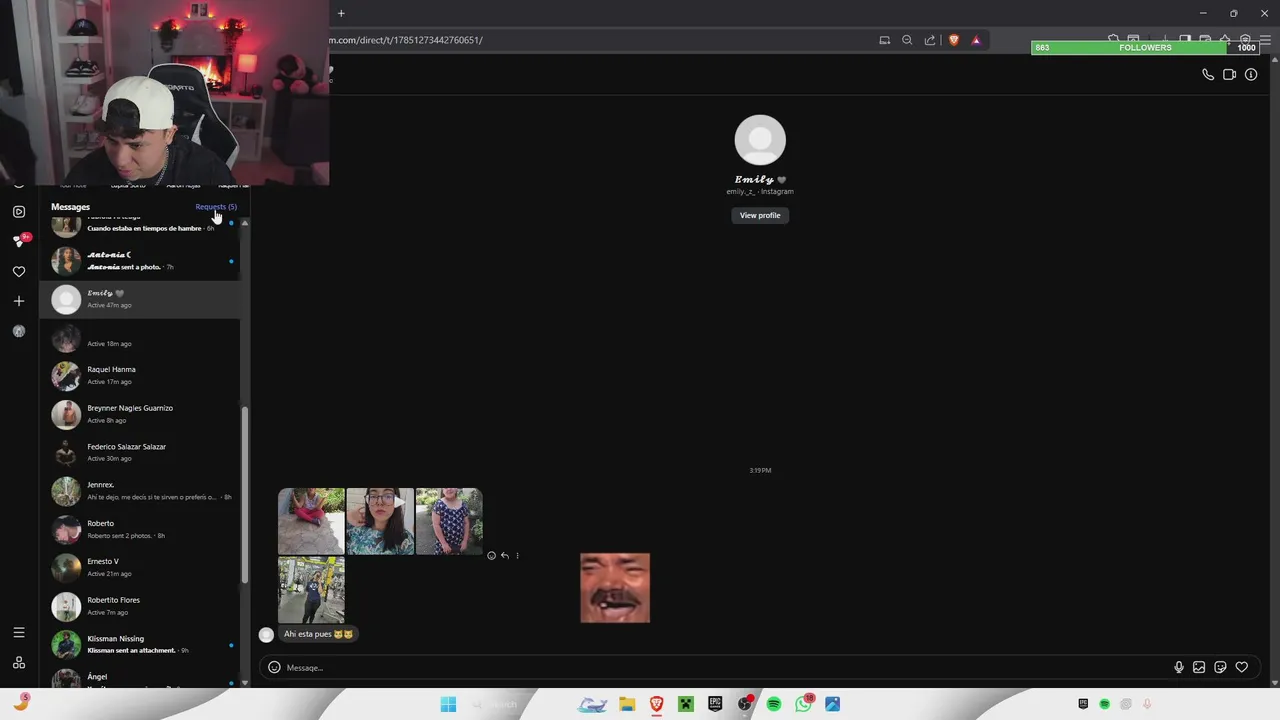Open Messages icon with notification badge
This screenshot has height=720, width=1280.
pyautogui.click(x=19, y=241)
